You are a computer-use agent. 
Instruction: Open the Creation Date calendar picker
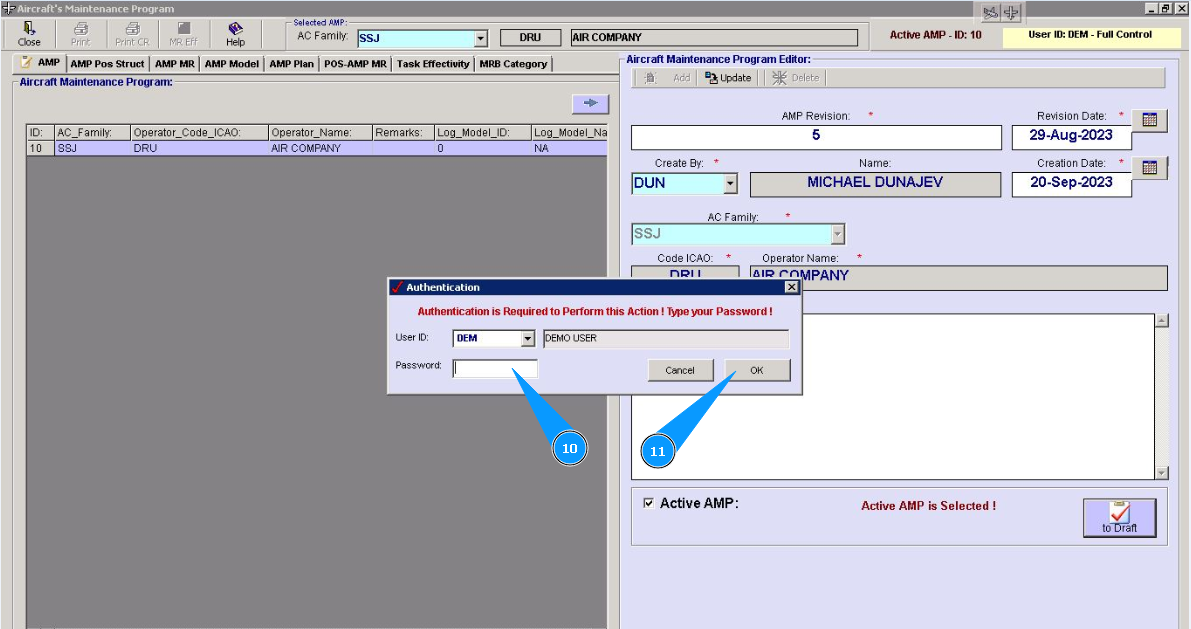point(1149,168)
